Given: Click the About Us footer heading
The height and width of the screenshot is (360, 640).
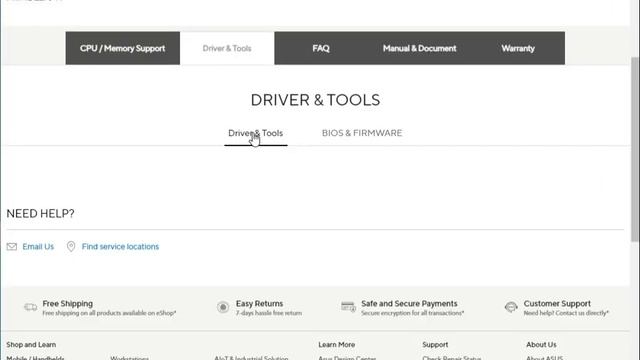Looking at the screenshot, I should coord(541,344).
